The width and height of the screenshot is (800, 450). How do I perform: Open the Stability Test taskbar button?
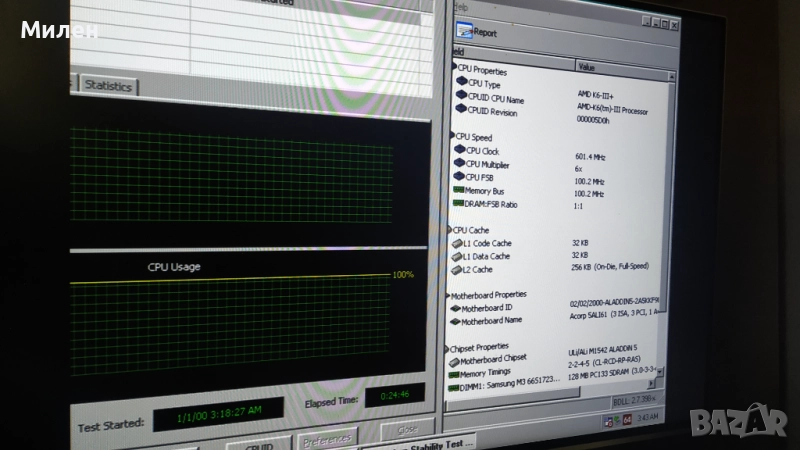coord(430,439)
